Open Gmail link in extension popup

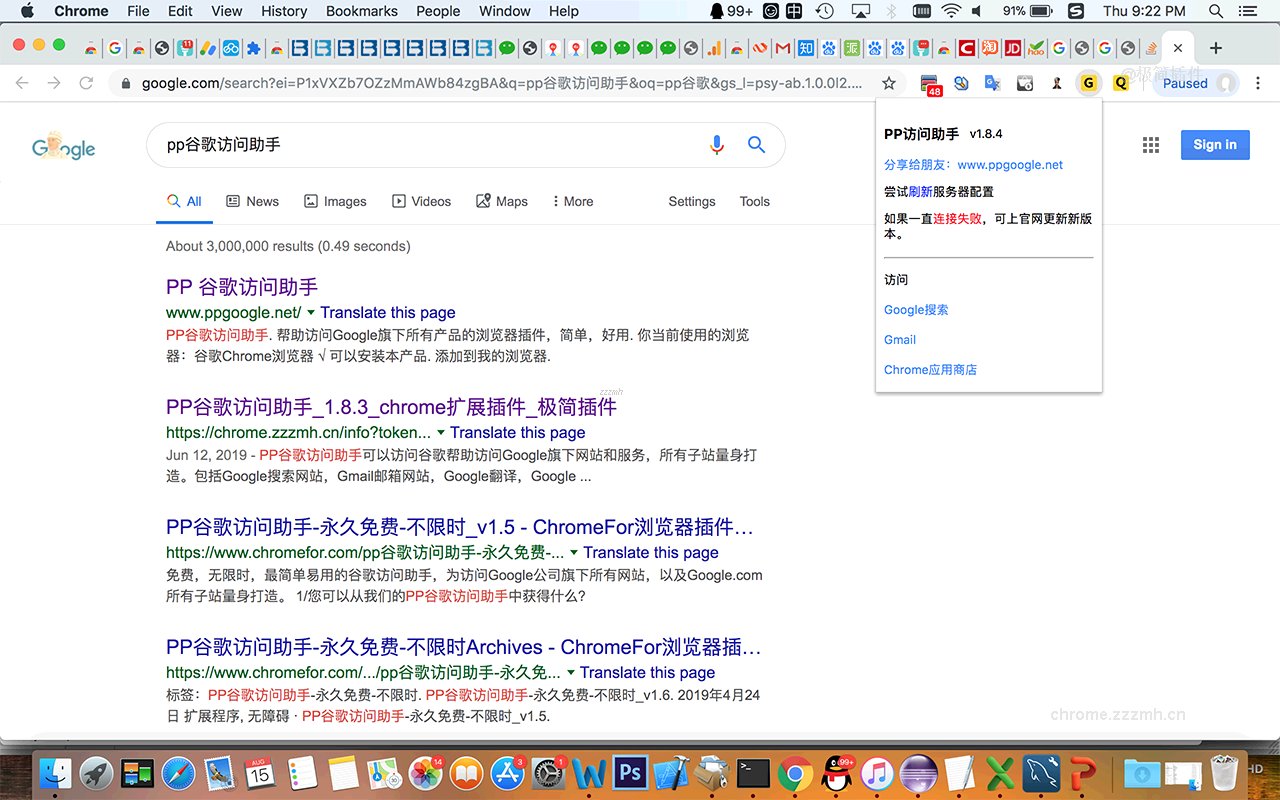(x=900, y=340)
